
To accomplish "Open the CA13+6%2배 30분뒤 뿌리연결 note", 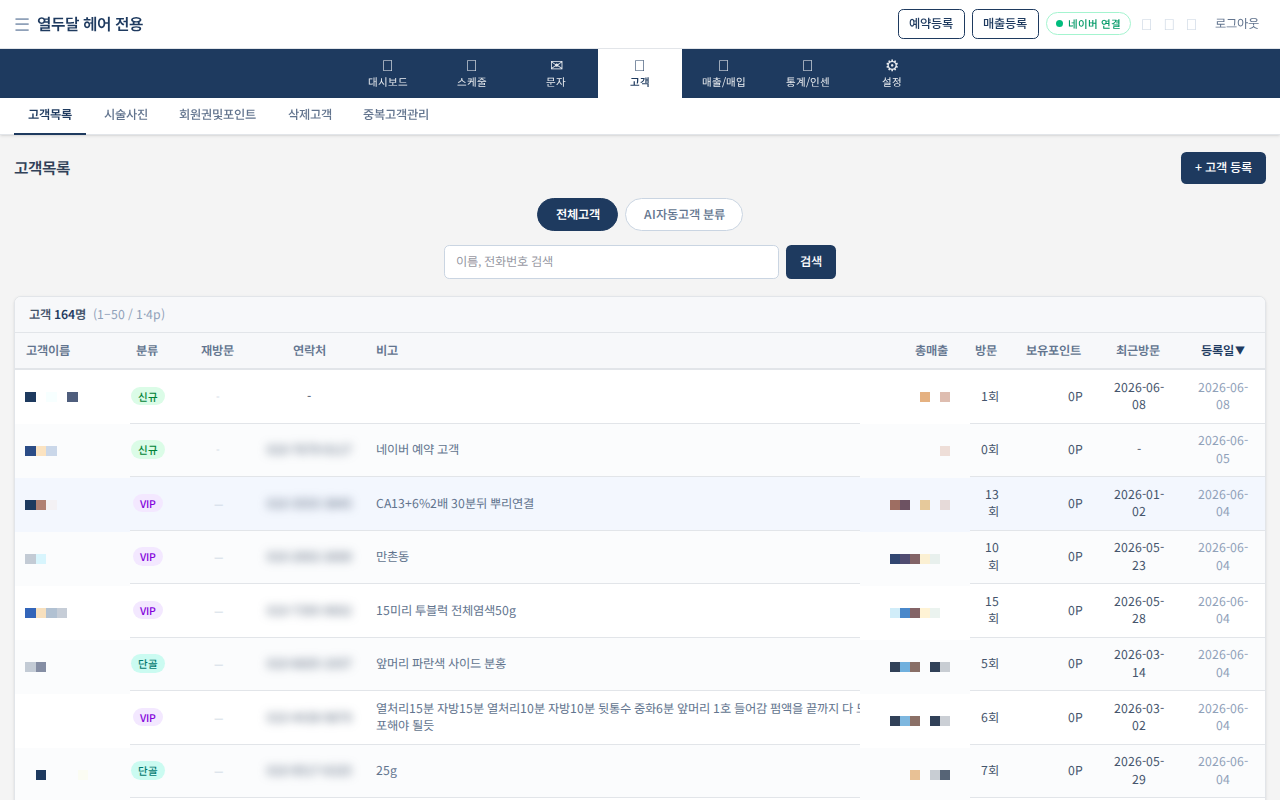I will point(455,504).
